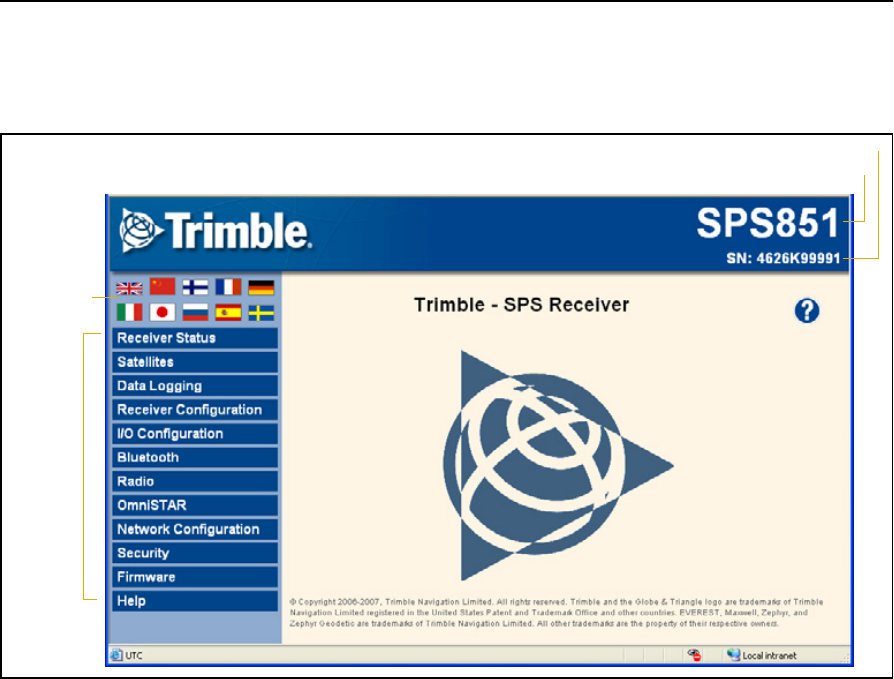Click the page icon beside UTC
The image size is (894, 679).
coord(116,655)
